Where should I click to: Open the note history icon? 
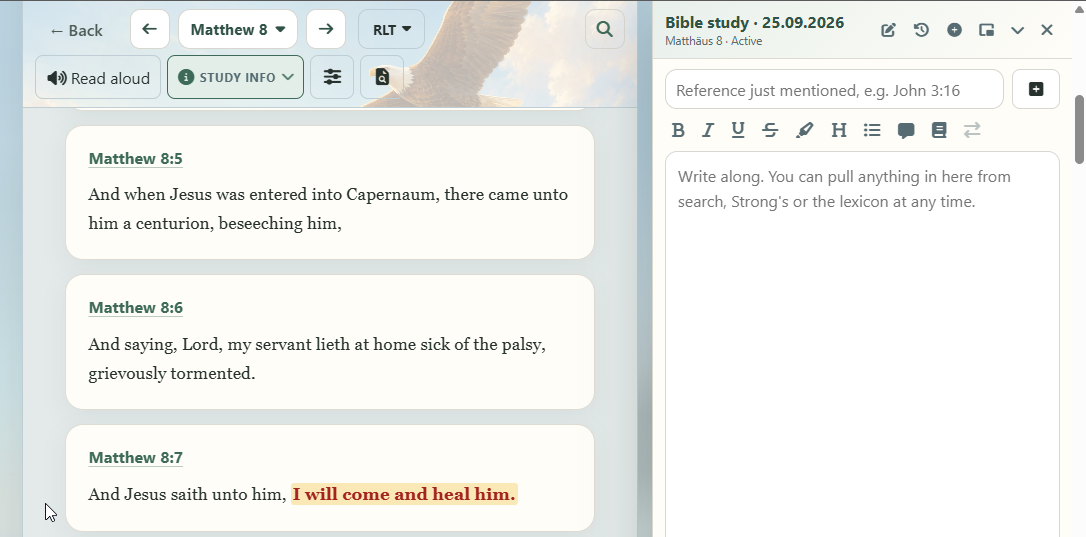tap(921, 30)
